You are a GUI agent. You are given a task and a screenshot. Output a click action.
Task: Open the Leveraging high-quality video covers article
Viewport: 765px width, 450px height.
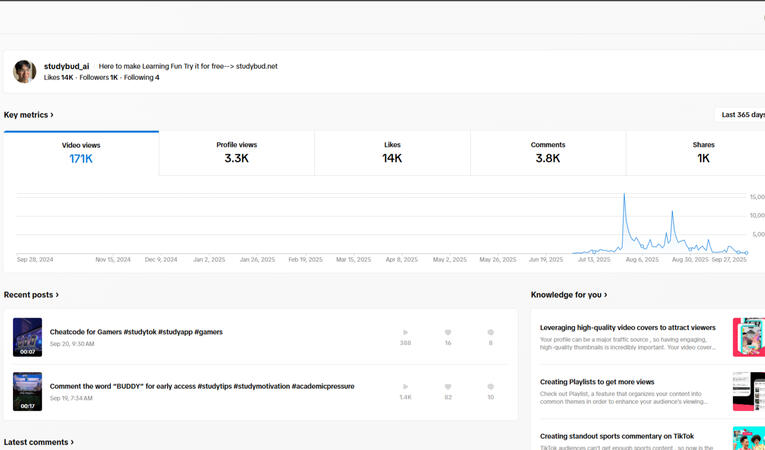pos(627,327)
